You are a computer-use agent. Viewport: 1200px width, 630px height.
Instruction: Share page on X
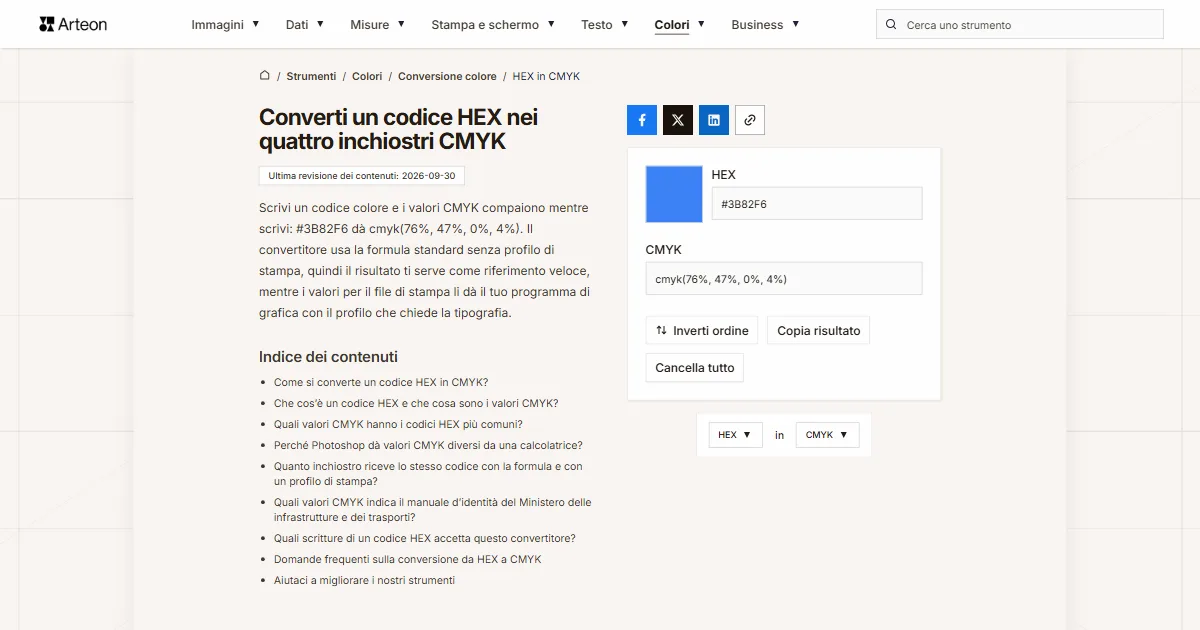pos(678,120)
